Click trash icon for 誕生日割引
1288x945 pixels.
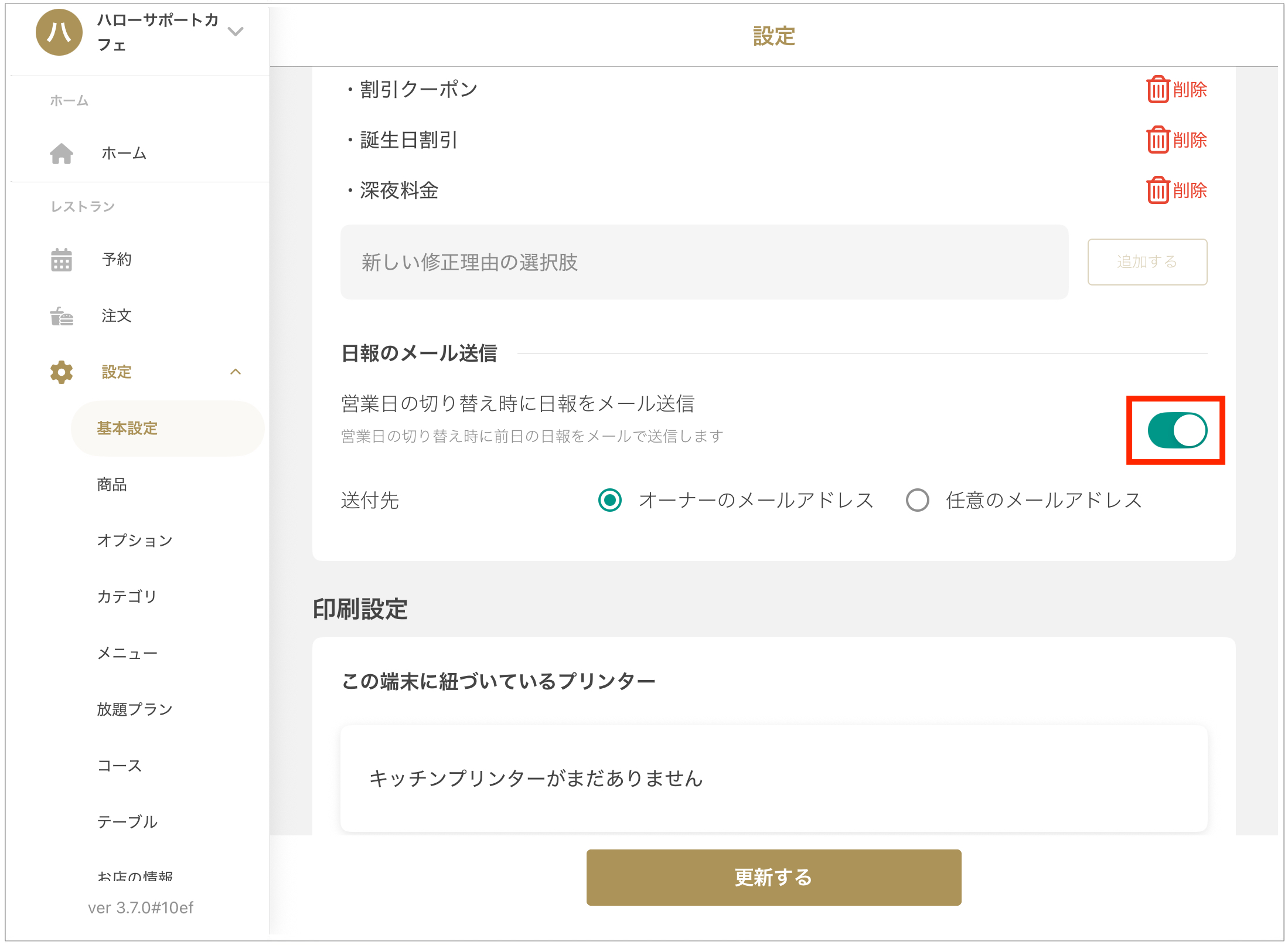coord(1157,140)
